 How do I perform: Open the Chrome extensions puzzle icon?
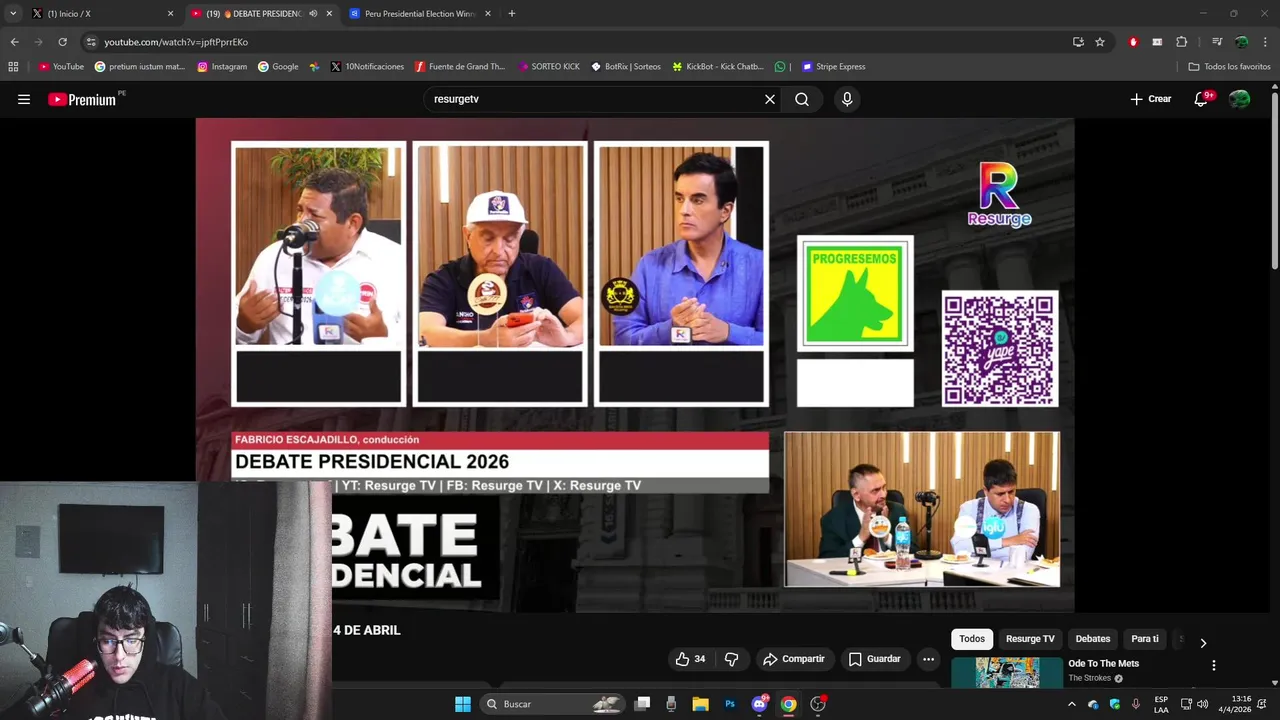(1181, 42)
